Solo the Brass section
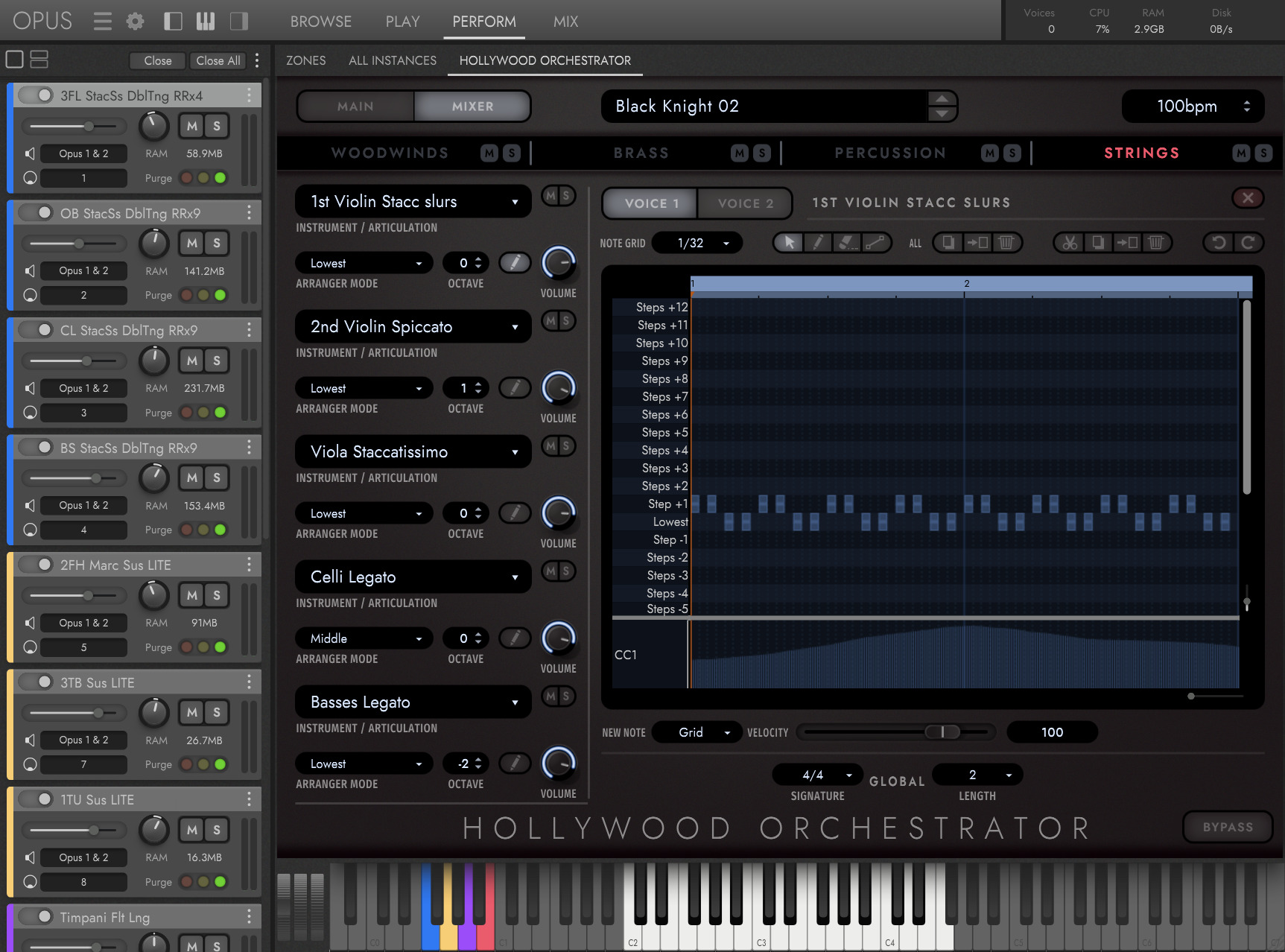The image size is (1285, 952). 761,153
